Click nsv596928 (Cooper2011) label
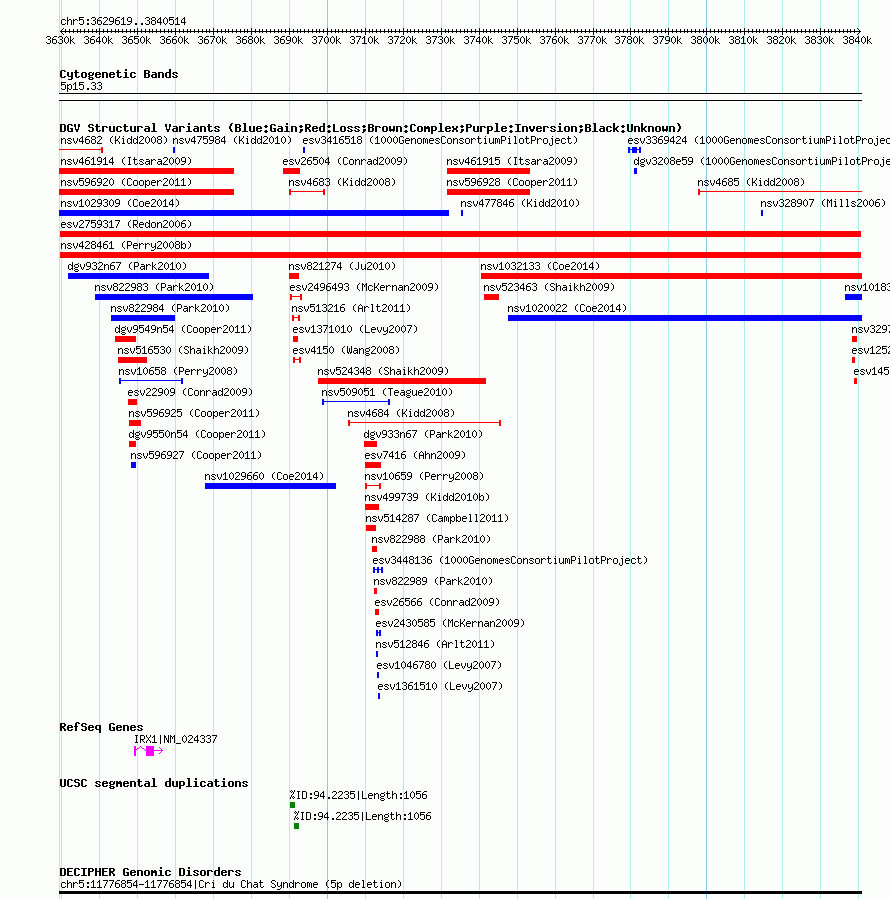890x899 pixels. click(x=512, y=182)
